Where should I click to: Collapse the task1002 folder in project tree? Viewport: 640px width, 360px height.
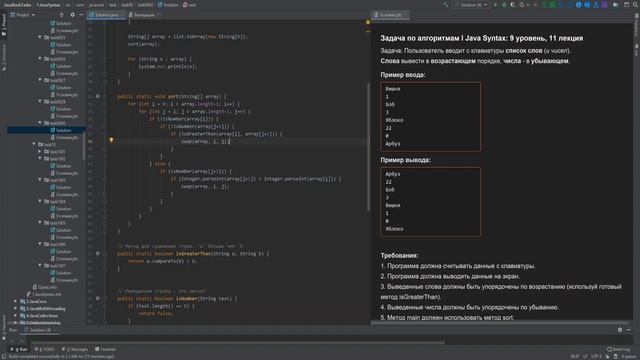click(x=40, y=158)
